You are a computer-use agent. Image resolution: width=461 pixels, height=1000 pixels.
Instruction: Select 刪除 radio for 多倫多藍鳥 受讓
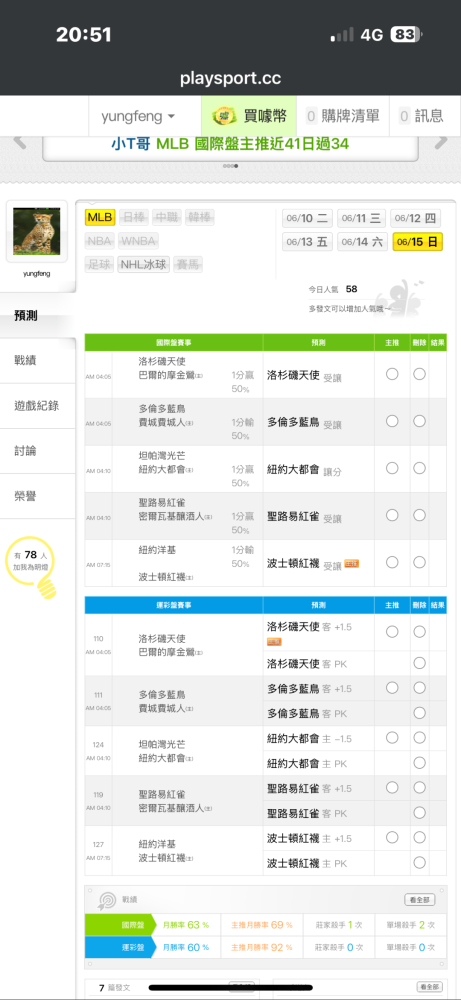point(419,422)
